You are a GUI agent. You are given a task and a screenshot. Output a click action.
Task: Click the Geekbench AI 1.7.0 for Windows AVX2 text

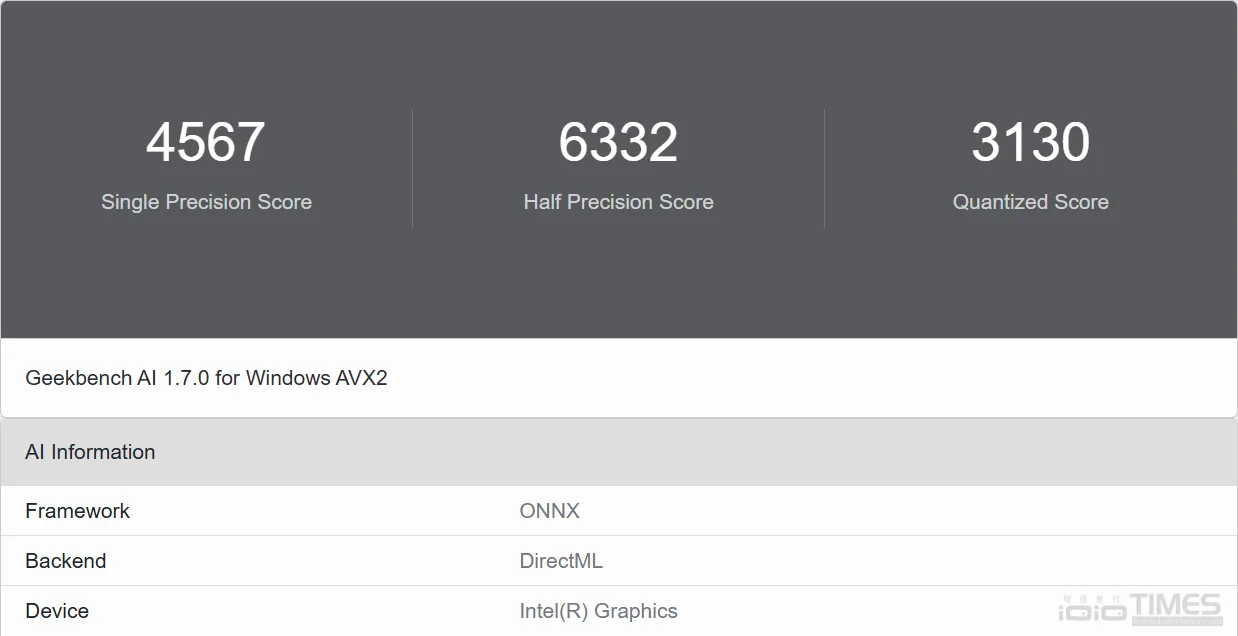[x=206, y=378]
